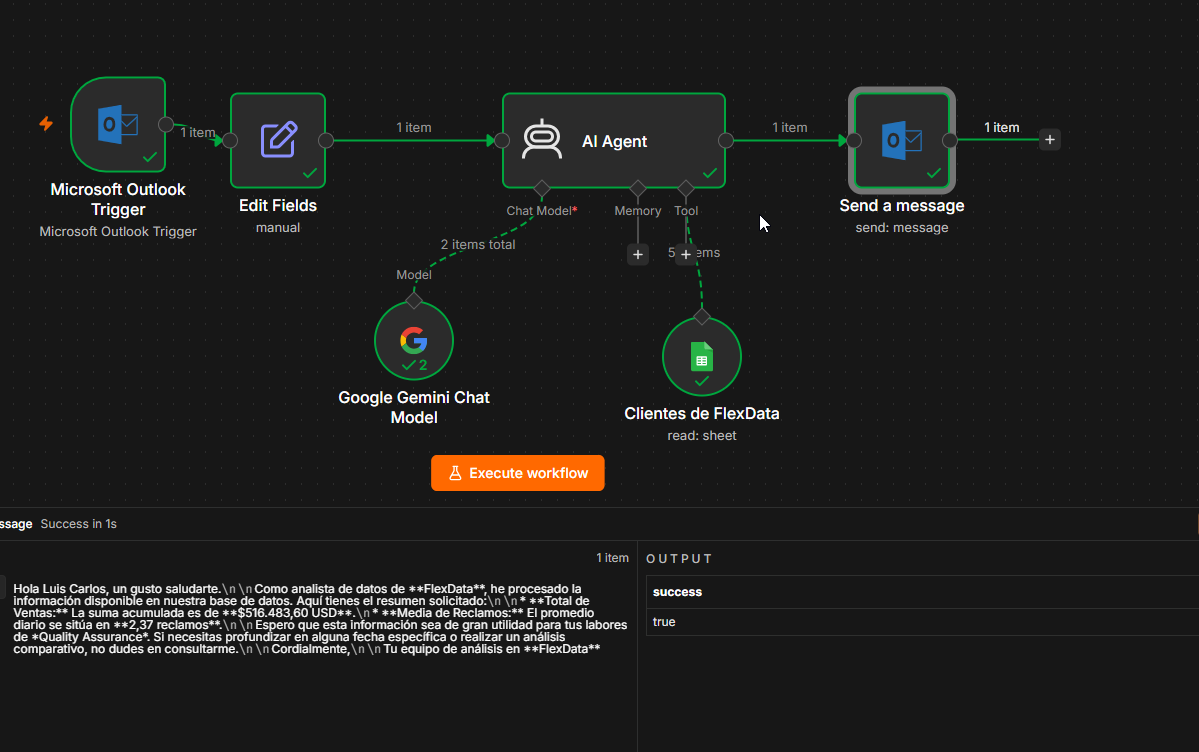
Task: Add another Tool to the AI Agent
Action: 686,254
